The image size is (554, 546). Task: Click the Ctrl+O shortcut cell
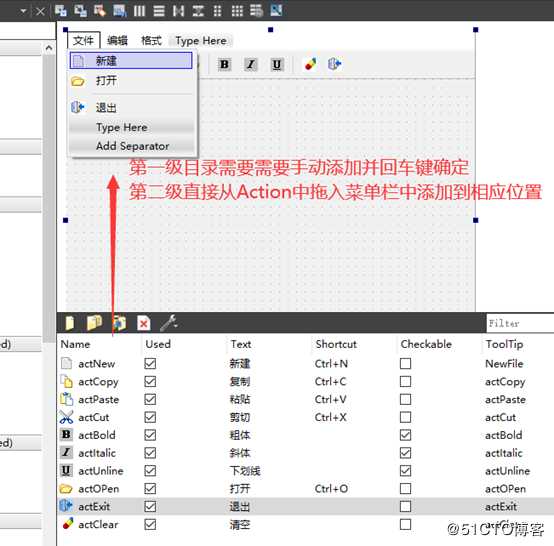[x=331, y=489]
